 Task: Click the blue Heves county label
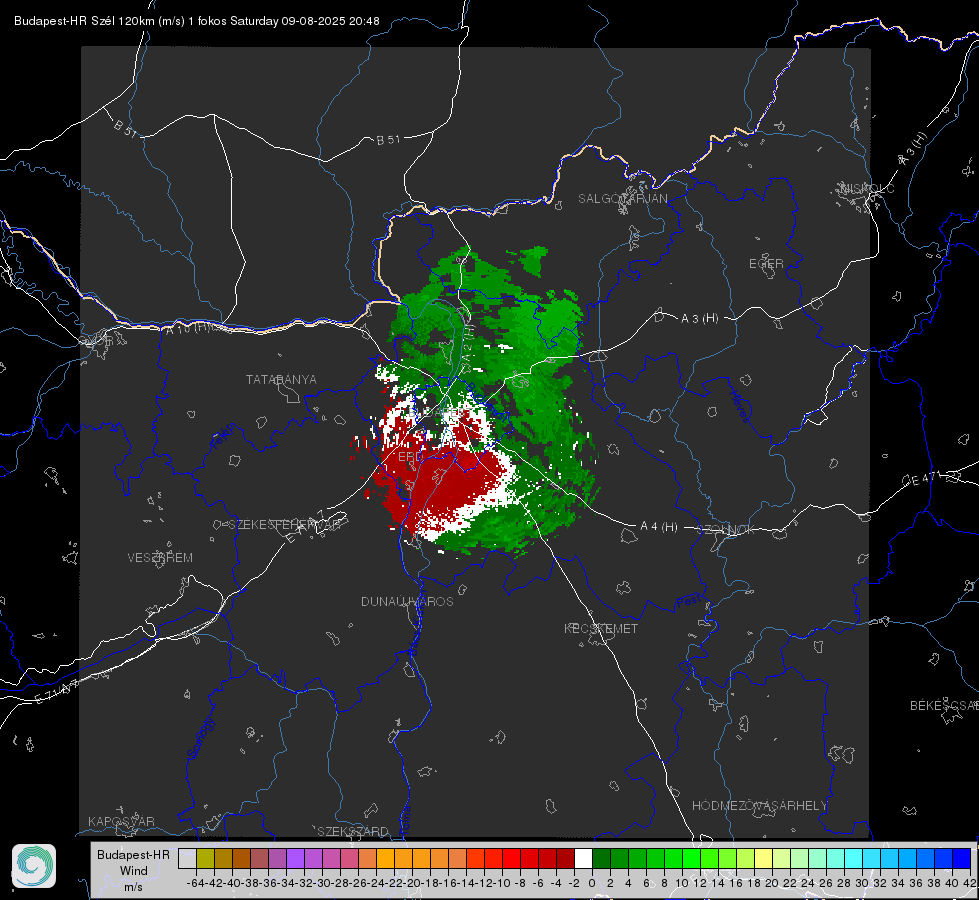(x=739, y=407)
